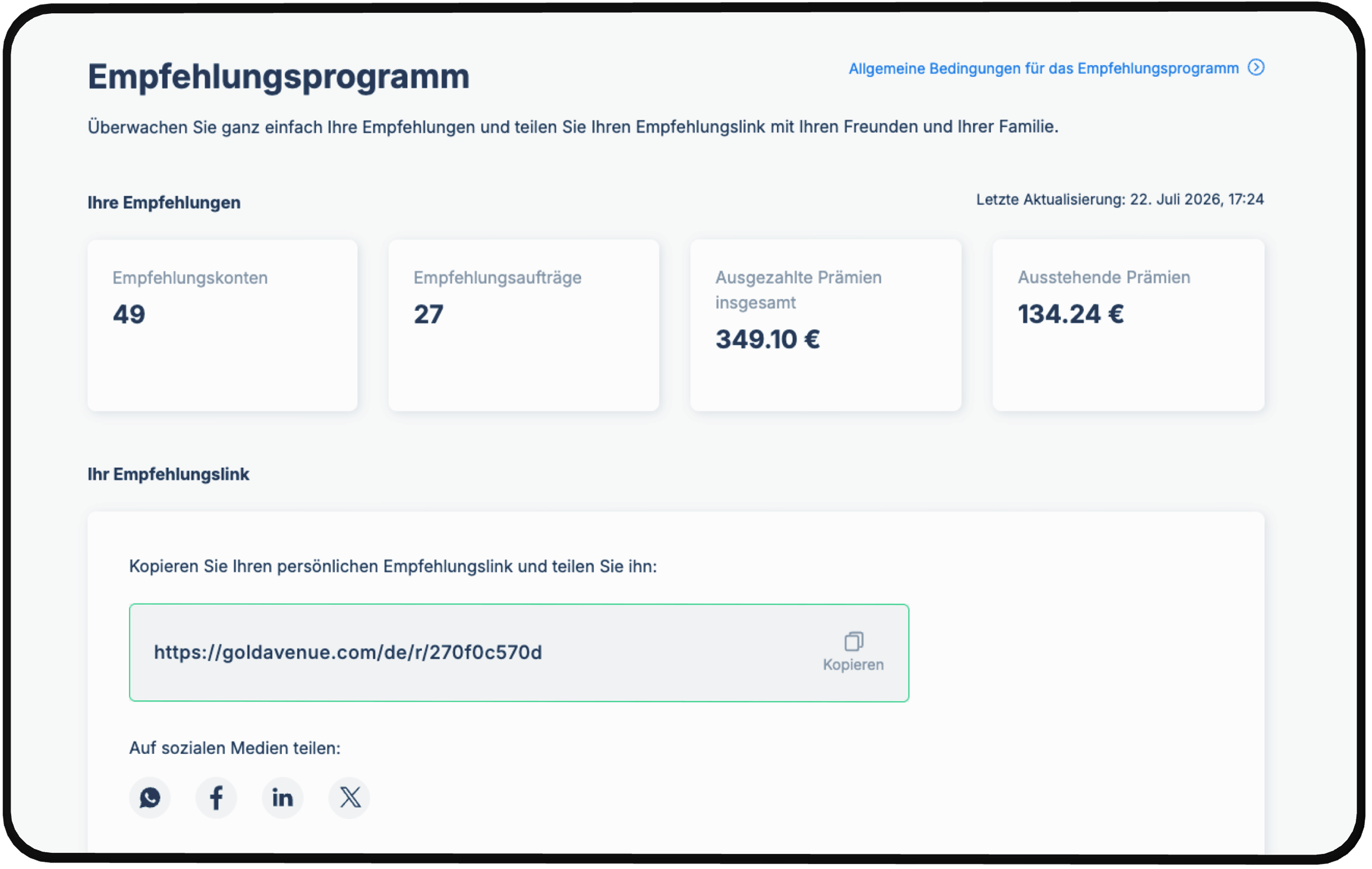Select the goldavenue.com referral URL text
Viewport: 1372px width, 869px height.
[348, 652]
